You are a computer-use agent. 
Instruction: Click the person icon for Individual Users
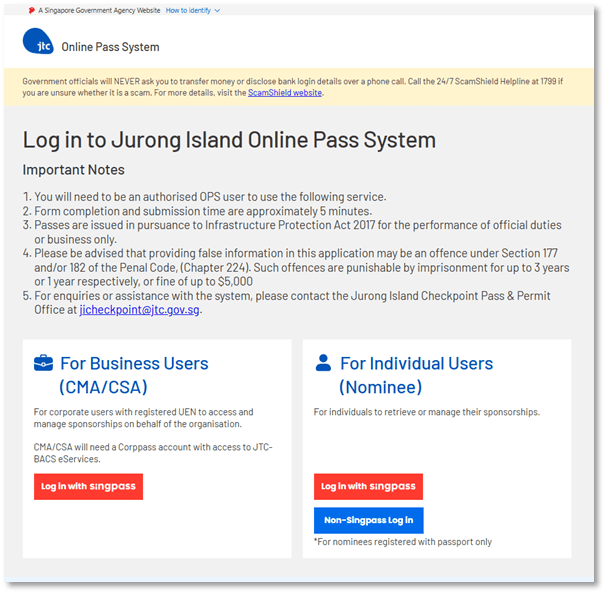pyautogui.click(x=323, y=363)
